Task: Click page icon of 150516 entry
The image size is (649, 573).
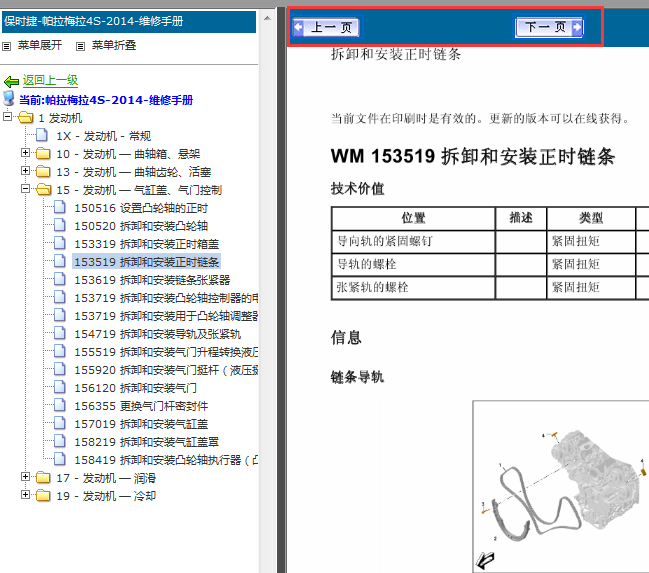Action: point(60,207)
